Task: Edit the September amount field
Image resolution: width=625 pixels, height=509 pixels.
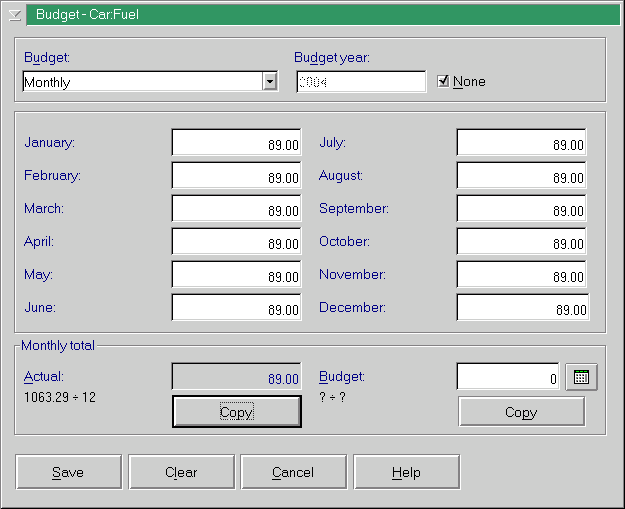Action: [521, 208]
